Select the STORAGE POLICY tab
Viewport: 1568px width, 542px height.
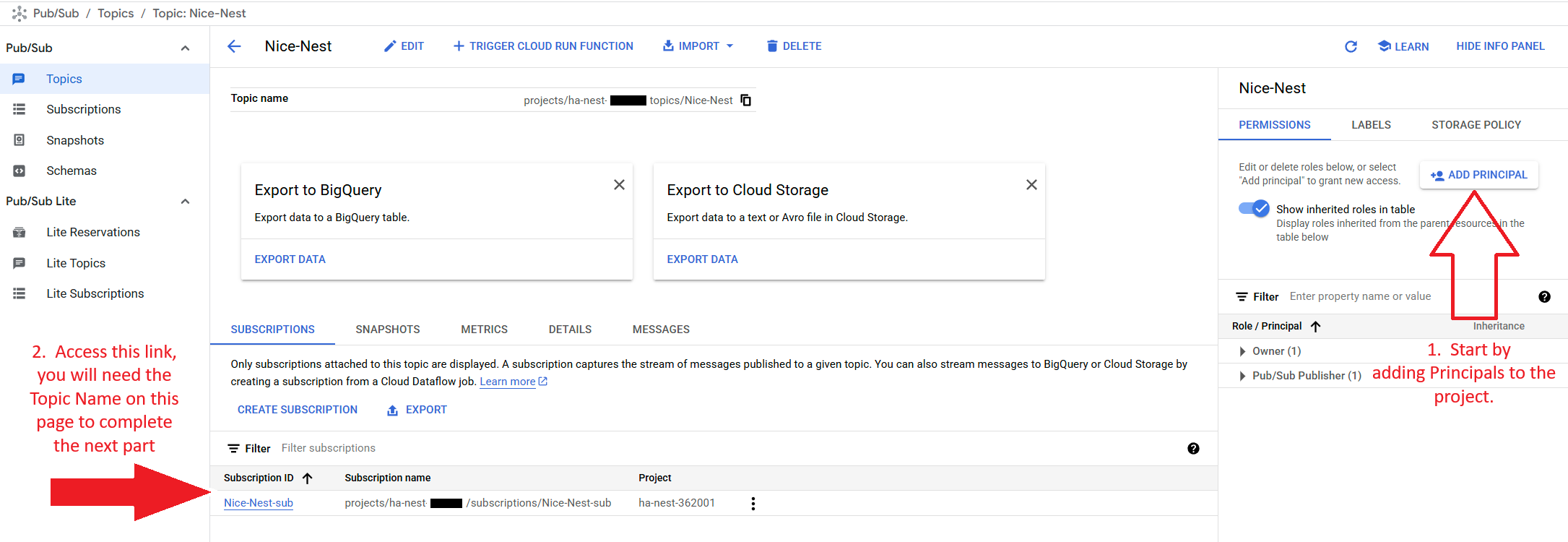1476,125
